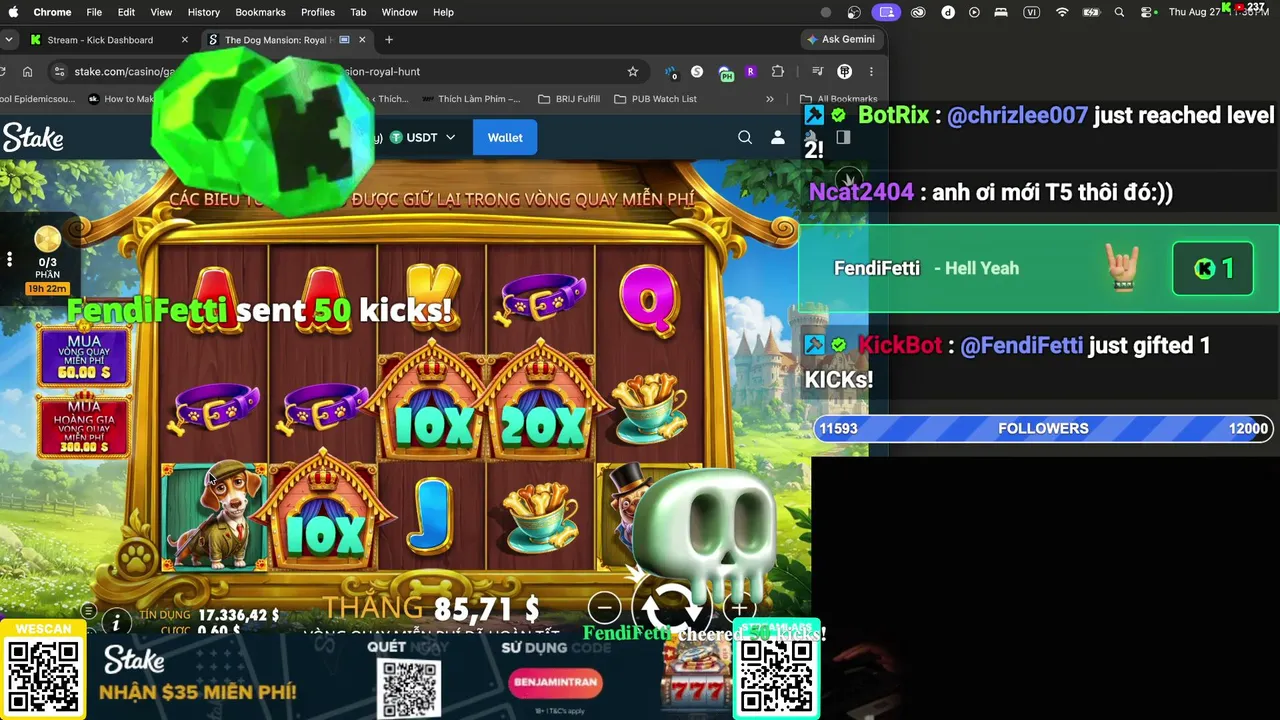Click FendiFetti's Hell Yeah chat message

point(1039,268)
